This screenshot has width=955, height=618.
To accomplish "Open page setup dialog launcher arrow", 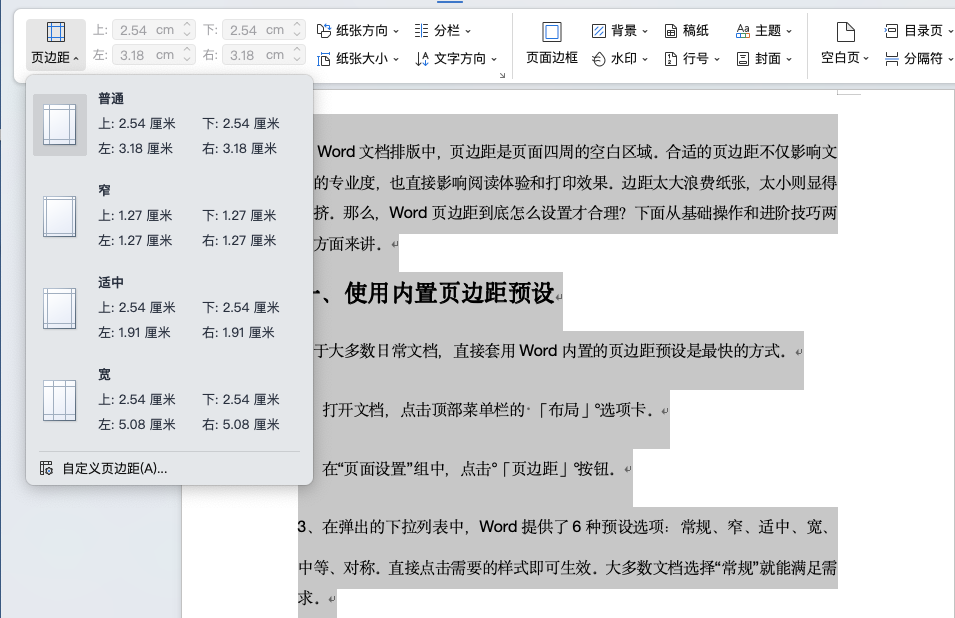I will pos(502,75).
